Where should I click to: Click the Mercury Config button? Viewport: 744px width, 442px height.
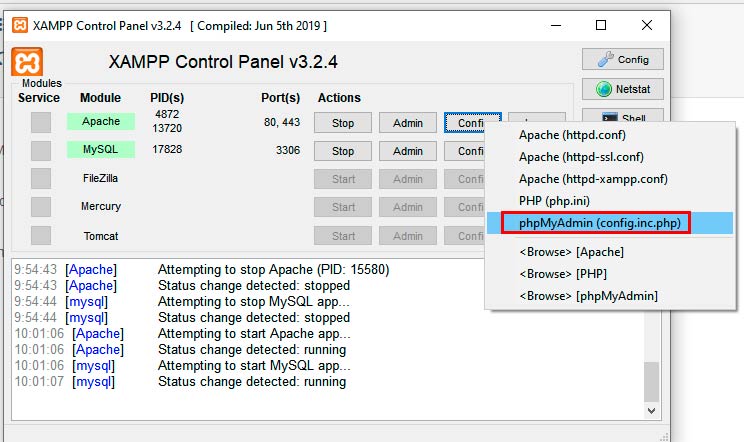pyautogui.click(x=465, y=207)
